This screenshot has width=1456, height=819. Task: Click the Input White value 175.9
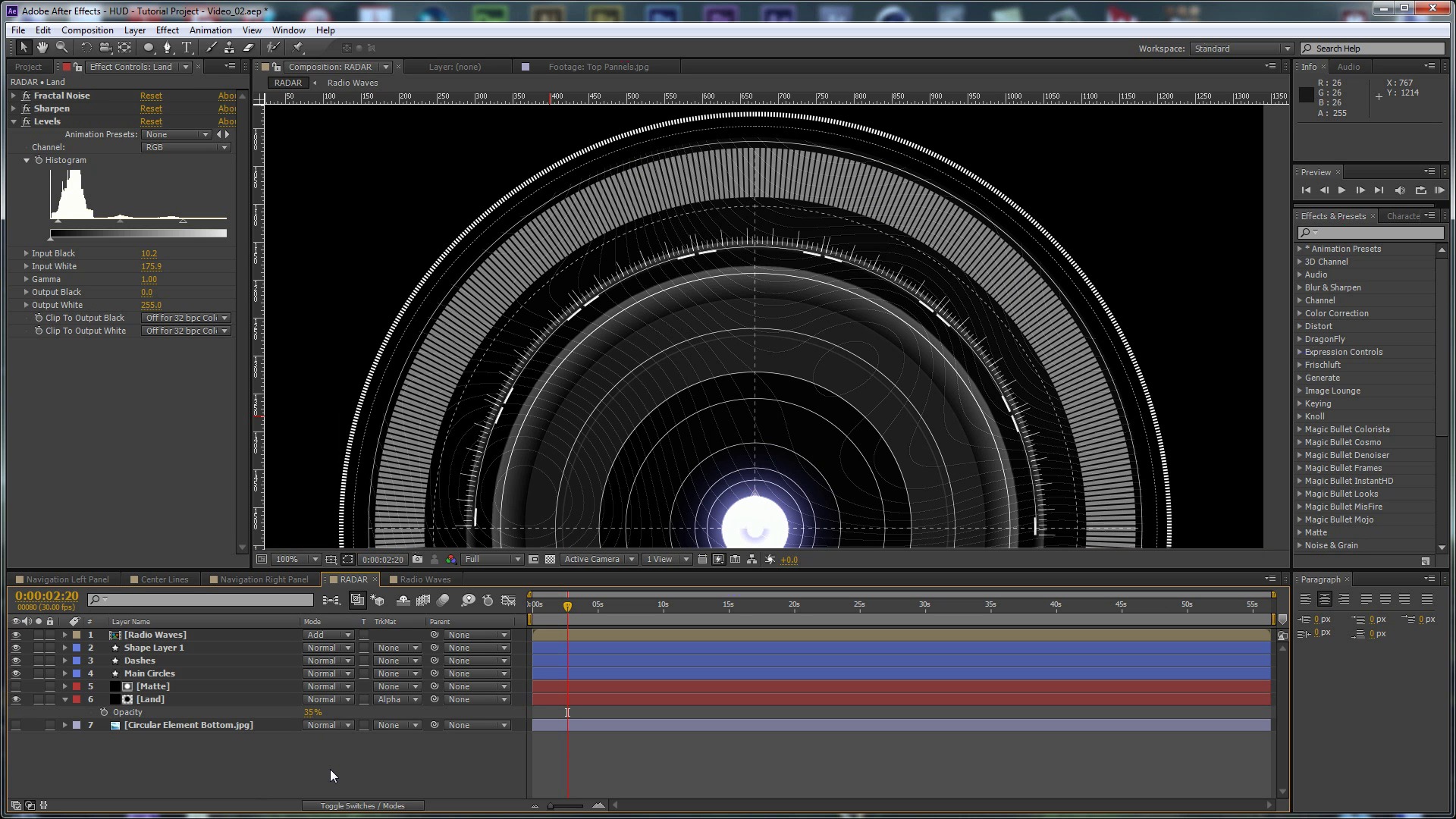tap(151, 266)
